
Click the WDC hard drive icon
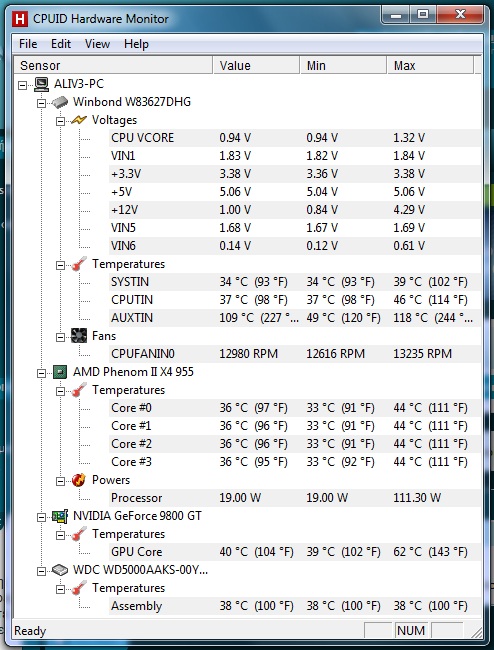(60, 570)
